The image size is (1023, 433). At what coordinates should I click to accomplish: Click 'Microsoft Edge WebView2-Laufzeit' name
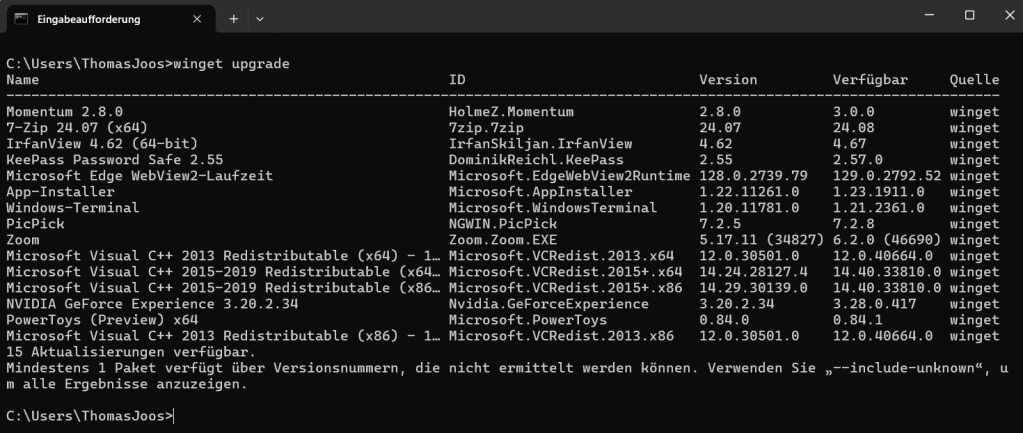[140, 175]
